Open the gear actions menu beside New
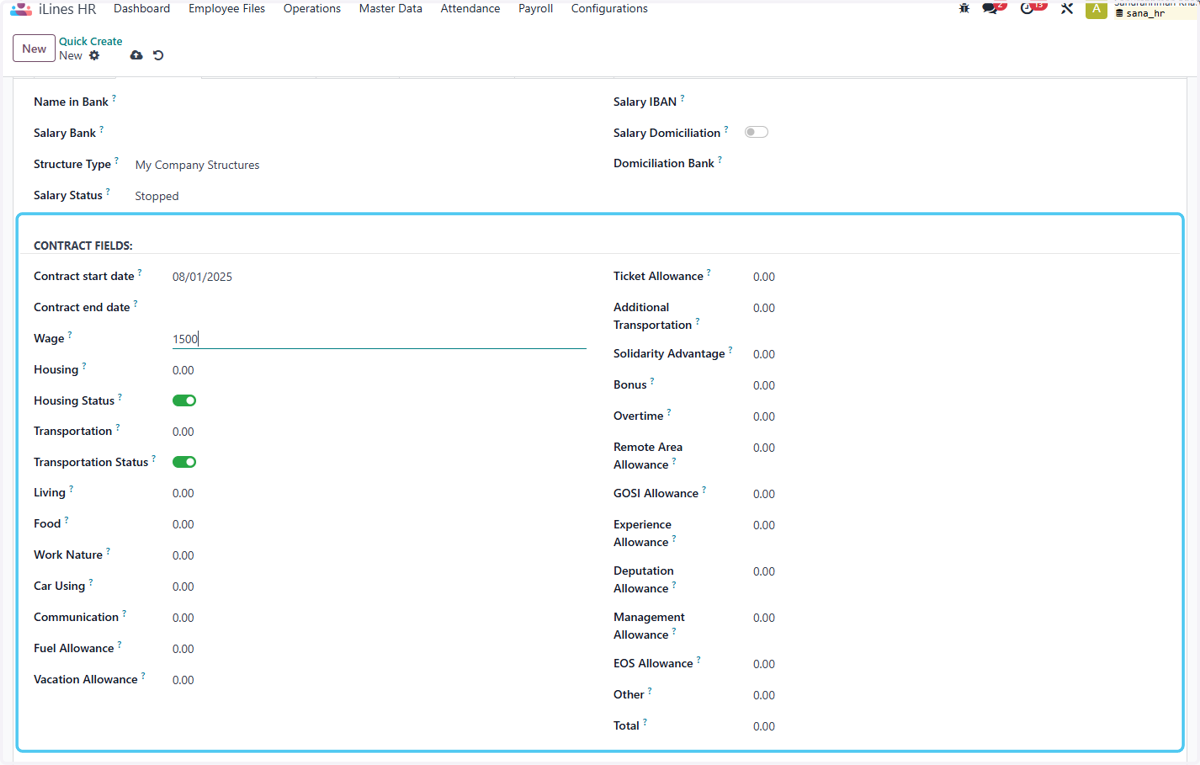This screenshot has height=765, width=1200. 94,56
